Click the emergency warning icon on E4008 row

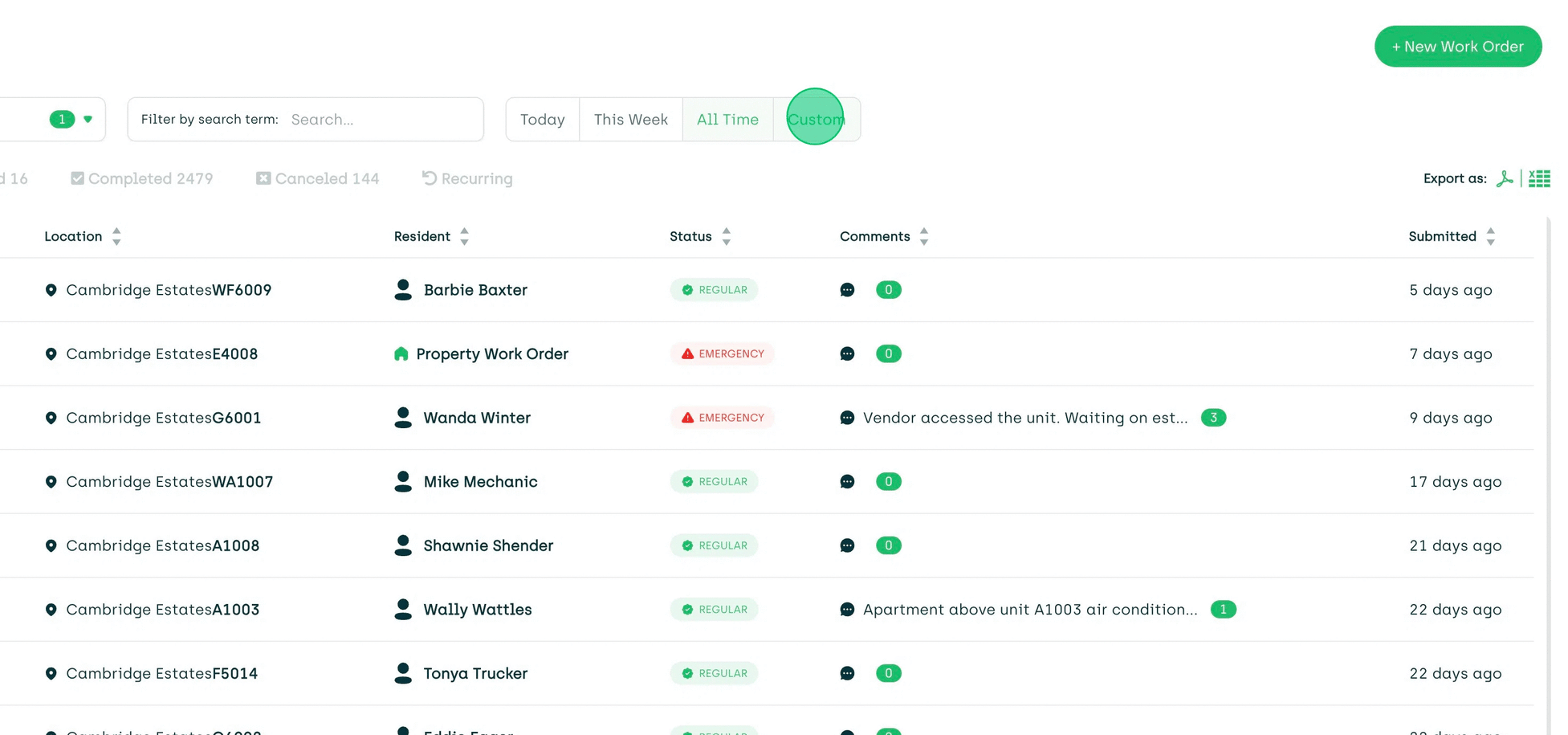point(689,353)
